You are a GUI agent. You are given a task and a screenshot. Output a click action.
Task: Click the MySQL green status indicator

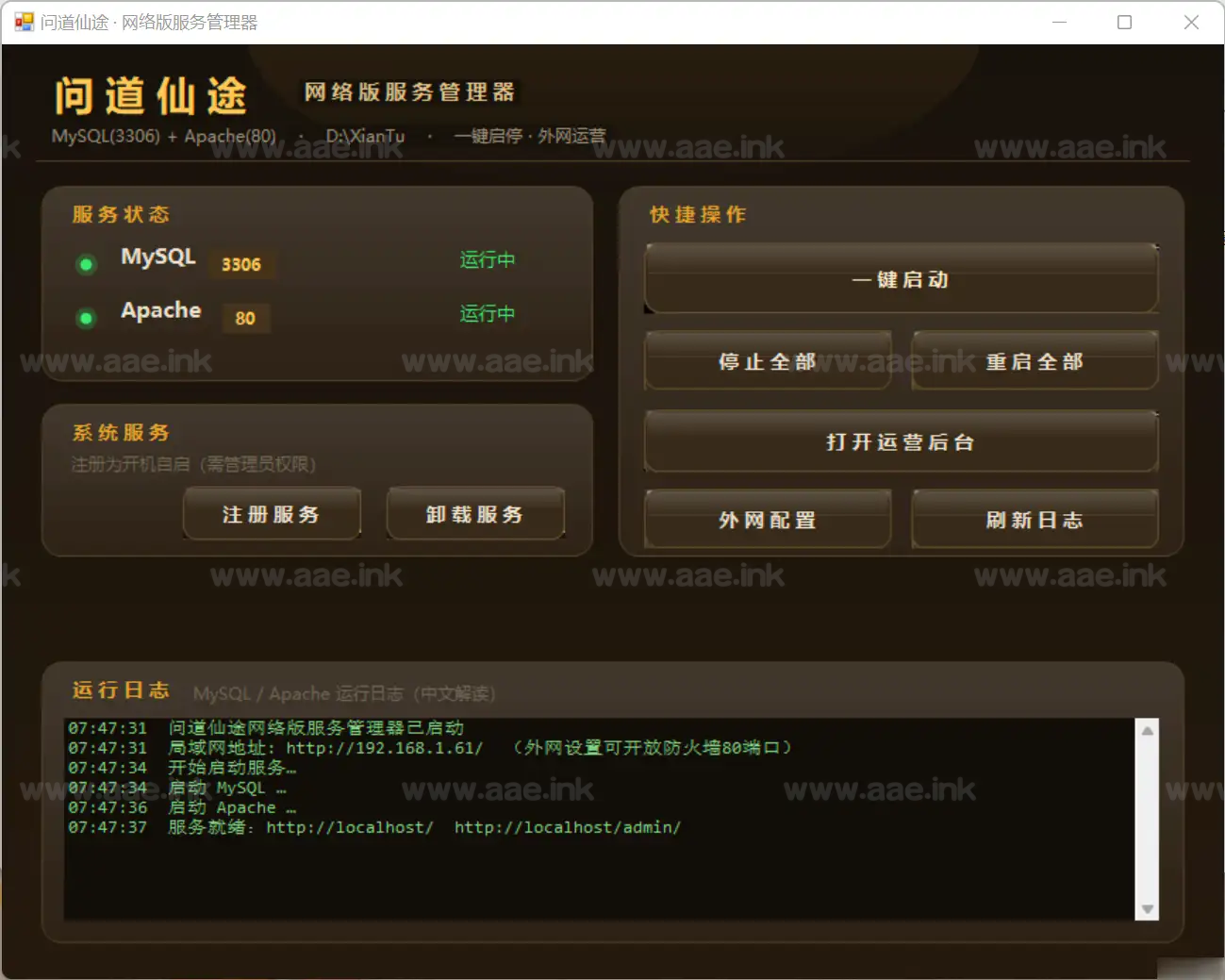86,264
